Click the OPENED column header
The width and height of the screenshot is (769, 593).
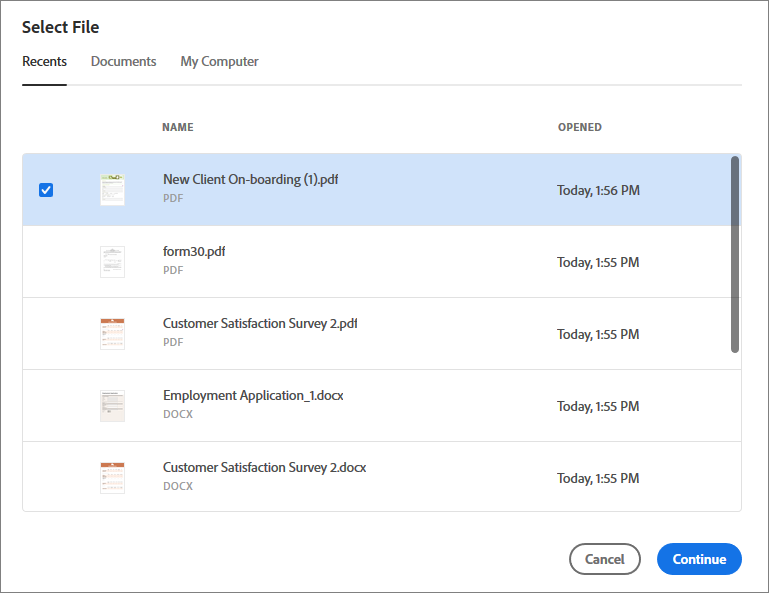coord(580,128)
